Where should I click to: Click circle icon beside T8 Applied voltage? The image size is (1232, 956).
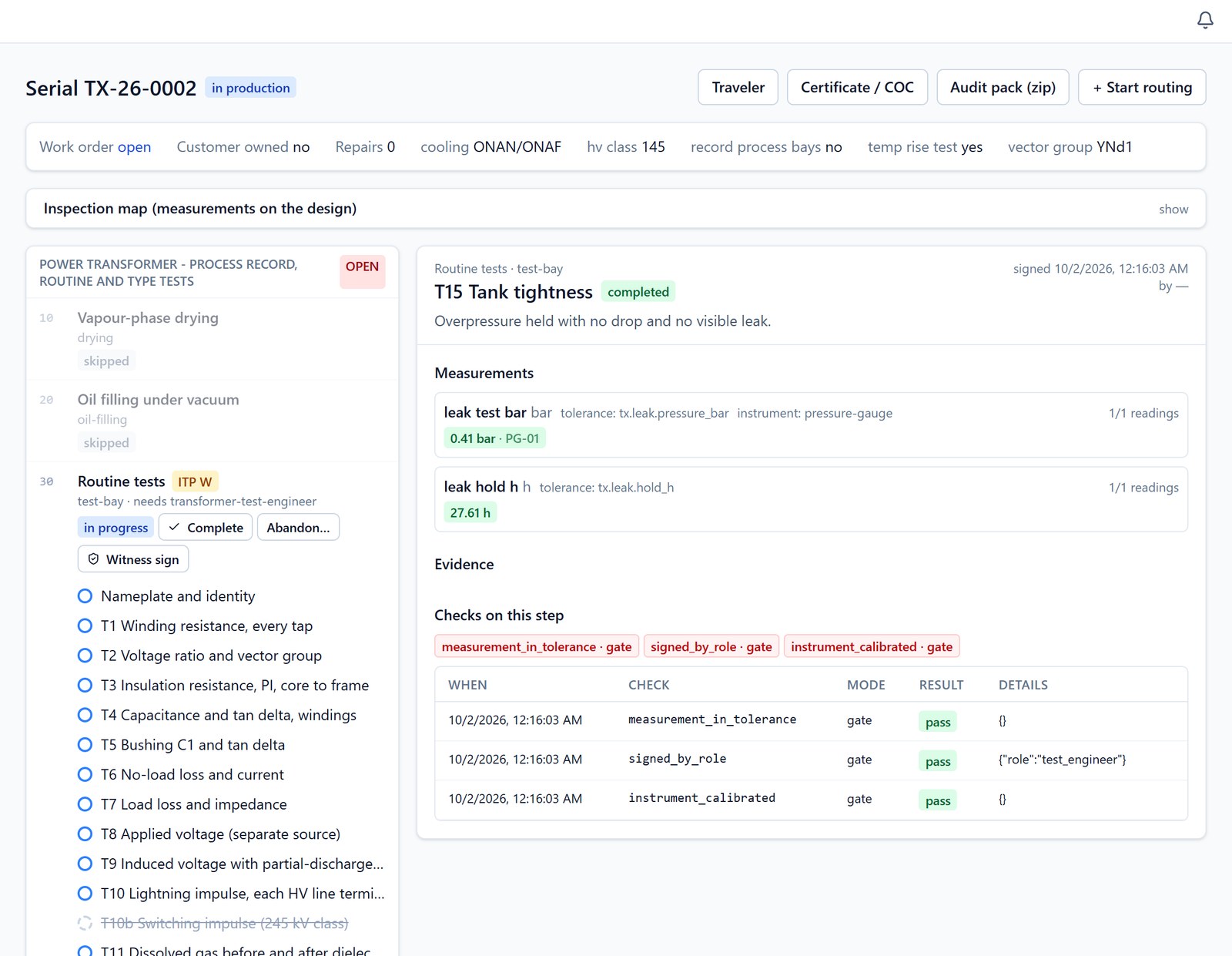85,834
